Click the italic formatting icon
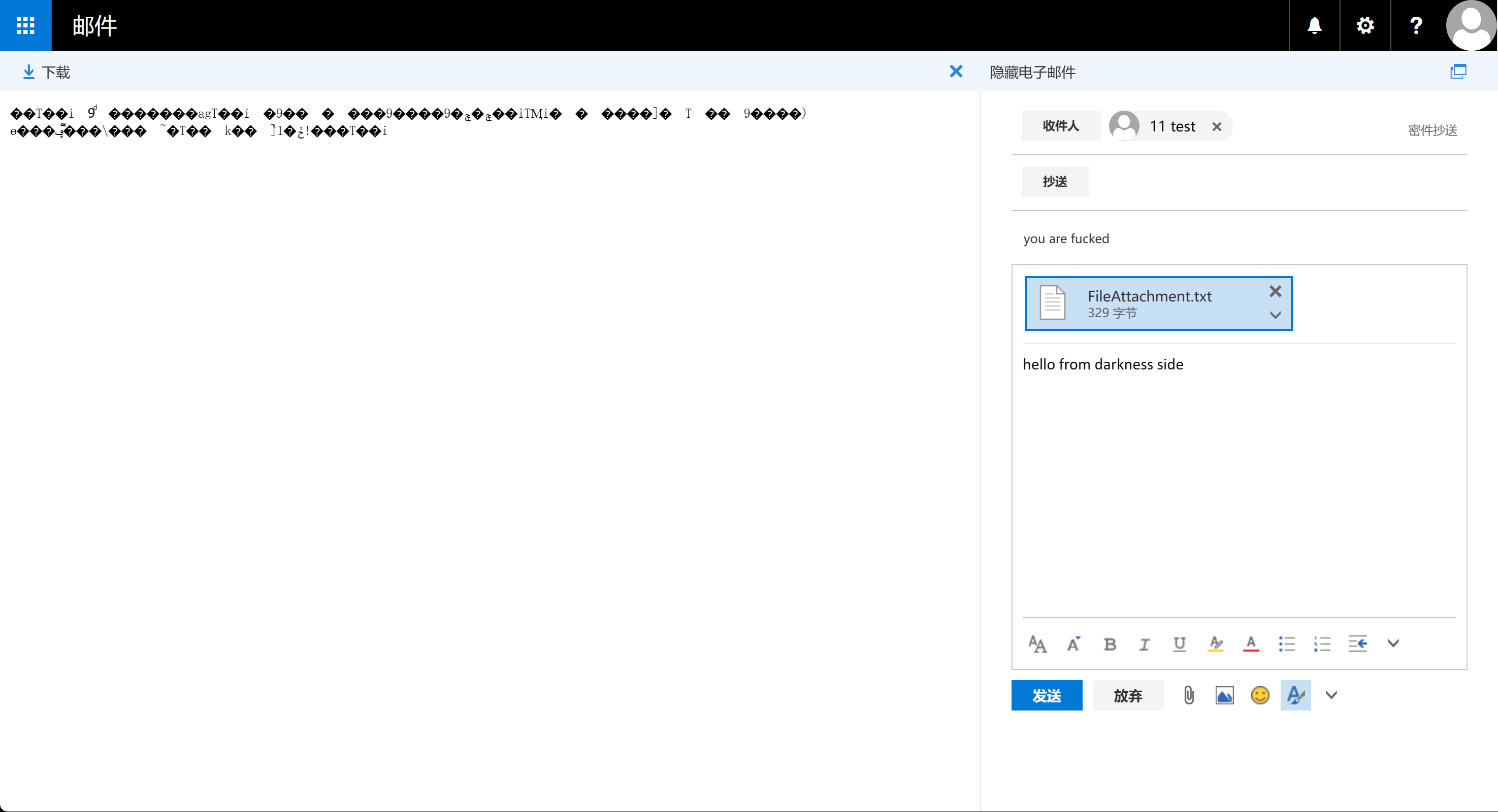Screen dimensions: 1498x812 click(1145, 643)
